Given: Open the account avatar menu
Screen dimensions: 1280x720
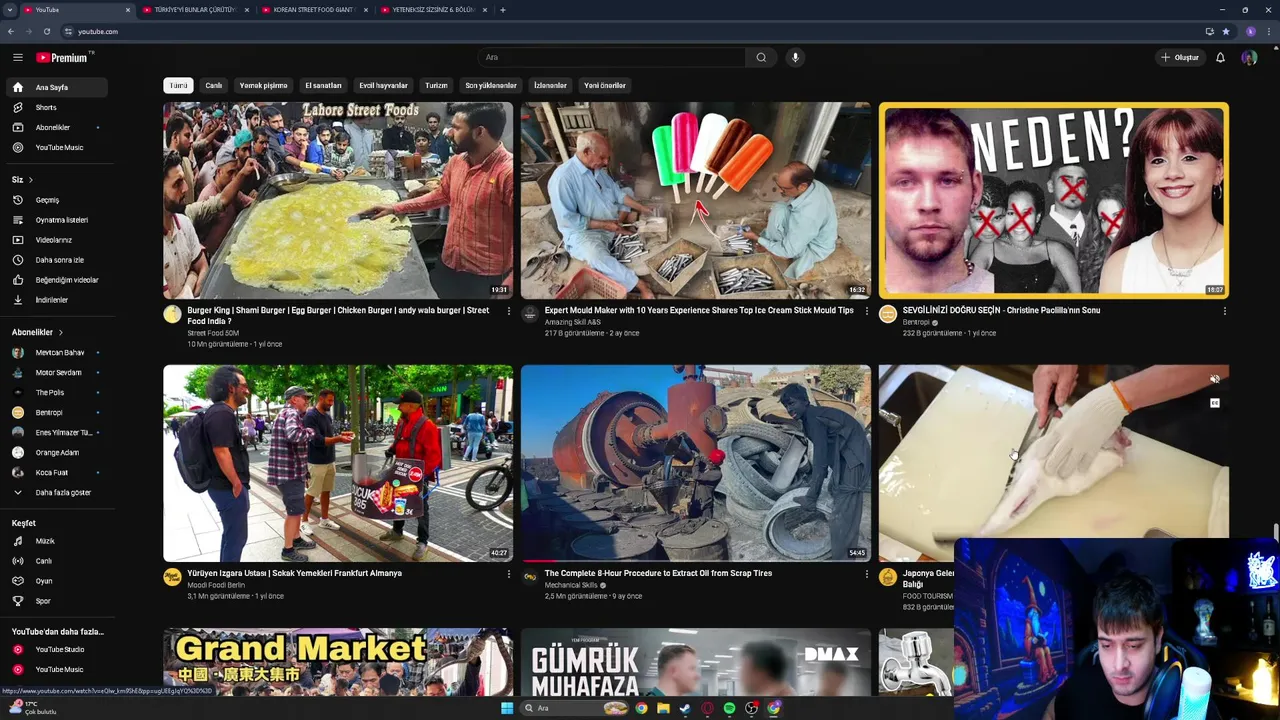Looking at the screenshot, I should pos(1249,58).
